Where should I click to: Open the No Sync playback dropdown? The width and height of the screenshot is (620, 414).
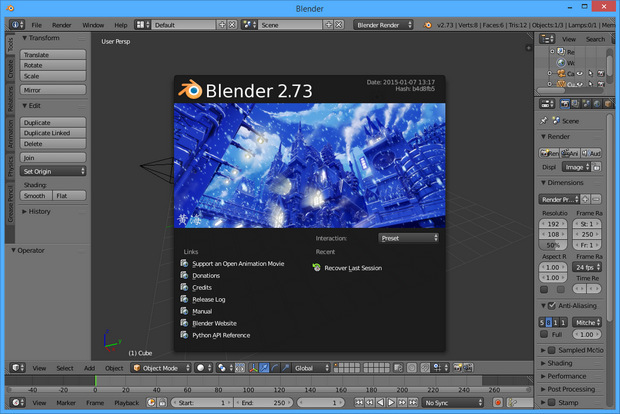[x=453, y=403]
